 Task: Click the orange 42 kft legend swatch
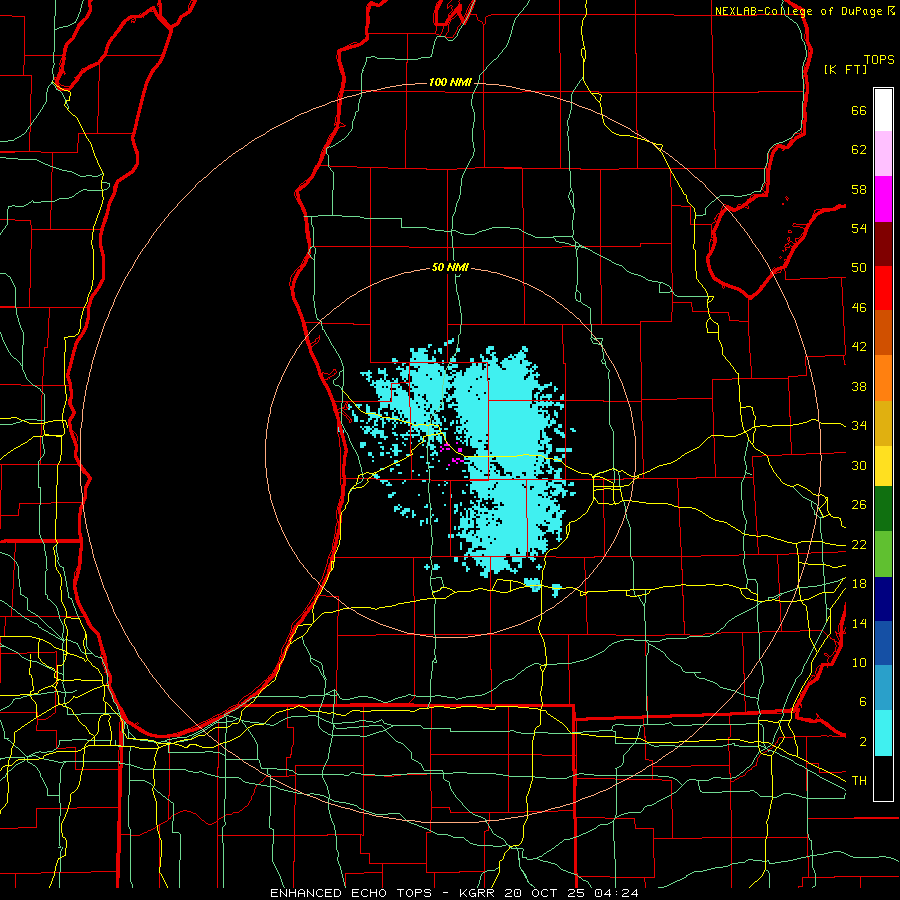pyautogui.click(x=883, y=378)
